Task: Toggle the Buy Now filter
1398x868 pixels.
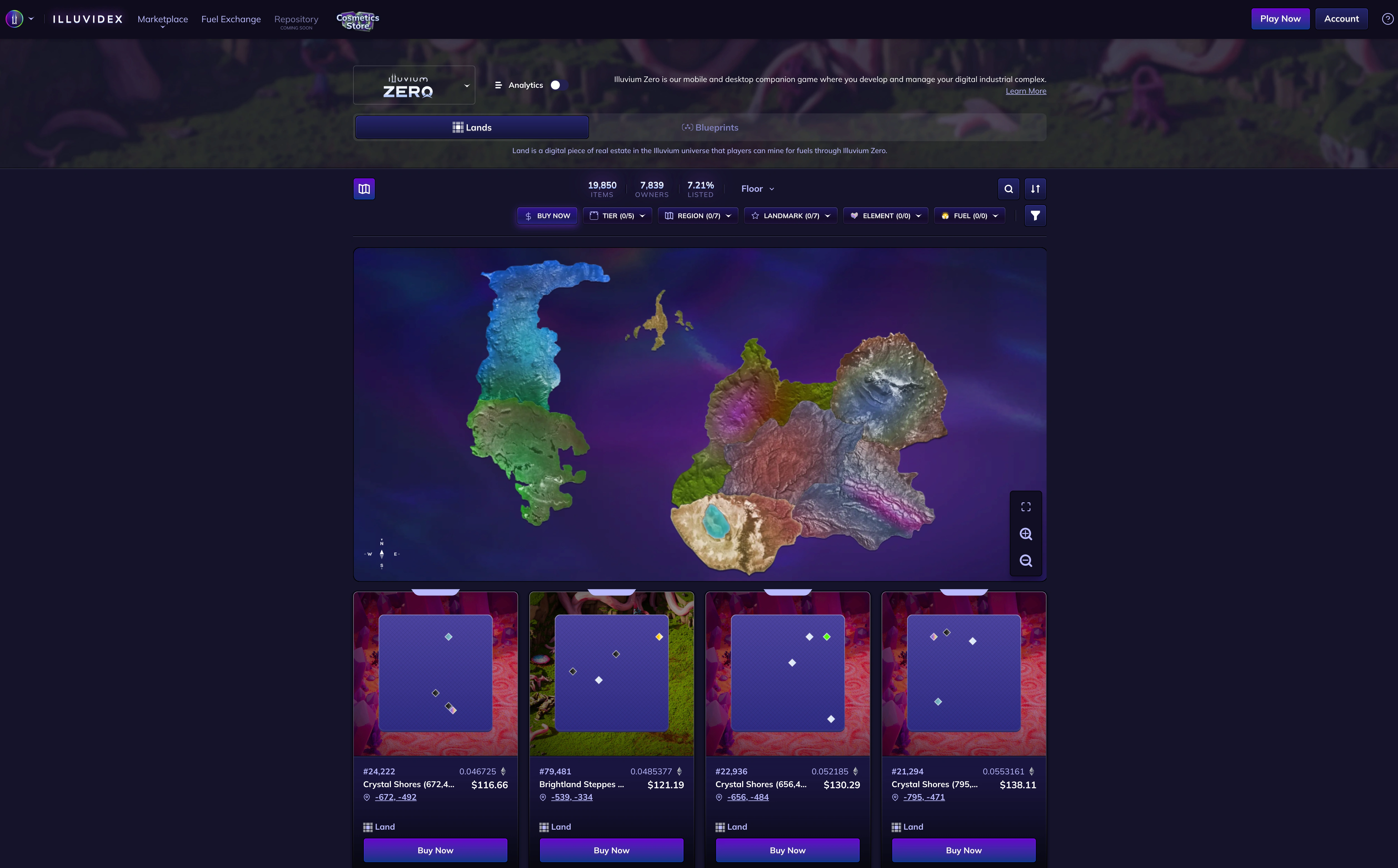Action: 547,216
